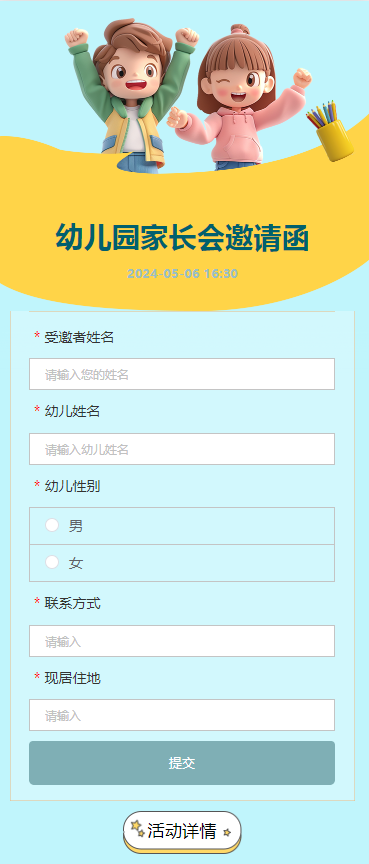The height and width of the screenshot is (864, 369).
Task: Select the 男 radio button
Action: (x=52, y=525)
